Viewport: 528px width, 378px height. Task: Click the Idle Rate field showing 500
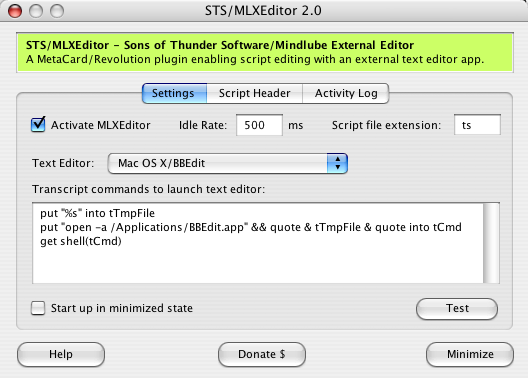pyautogui.click(x=259, y=125)
